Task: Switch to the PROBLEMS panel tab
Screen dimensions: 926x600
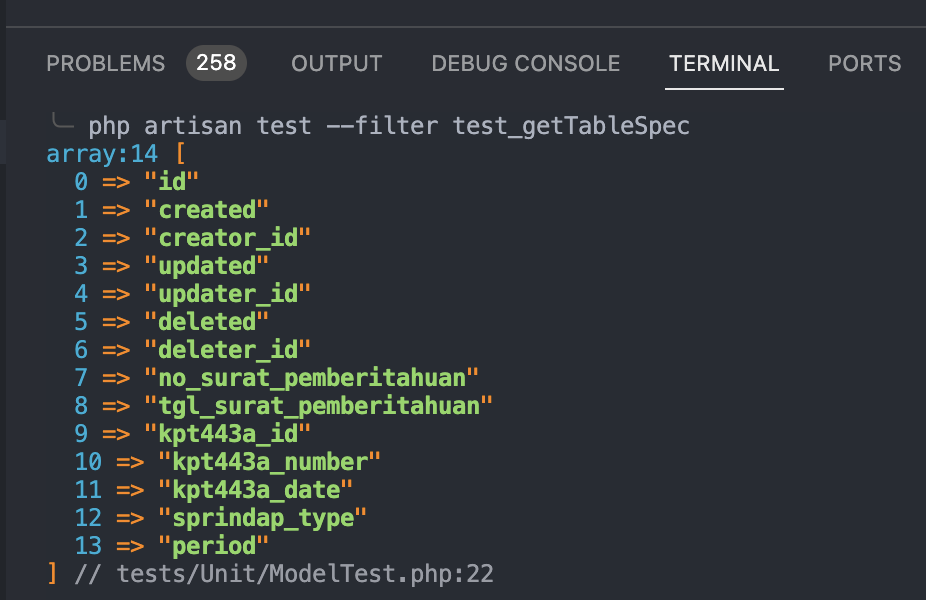Action: coord(104,63)
